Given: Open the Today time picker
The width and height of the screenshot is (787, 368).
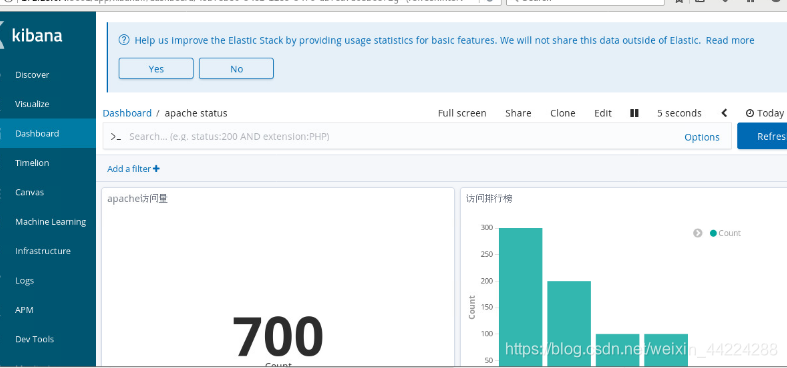Looking at the screenshot, I should [x=764, y=113].
